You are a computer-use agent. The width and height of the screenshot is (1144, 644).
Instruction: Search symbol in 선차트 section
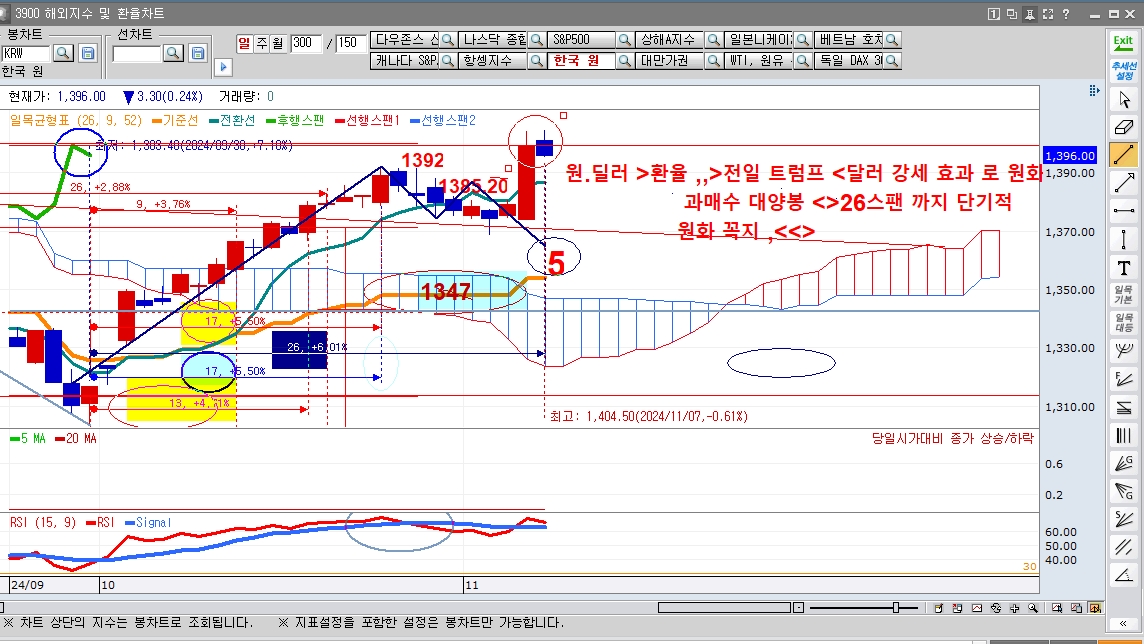(173, 53)
